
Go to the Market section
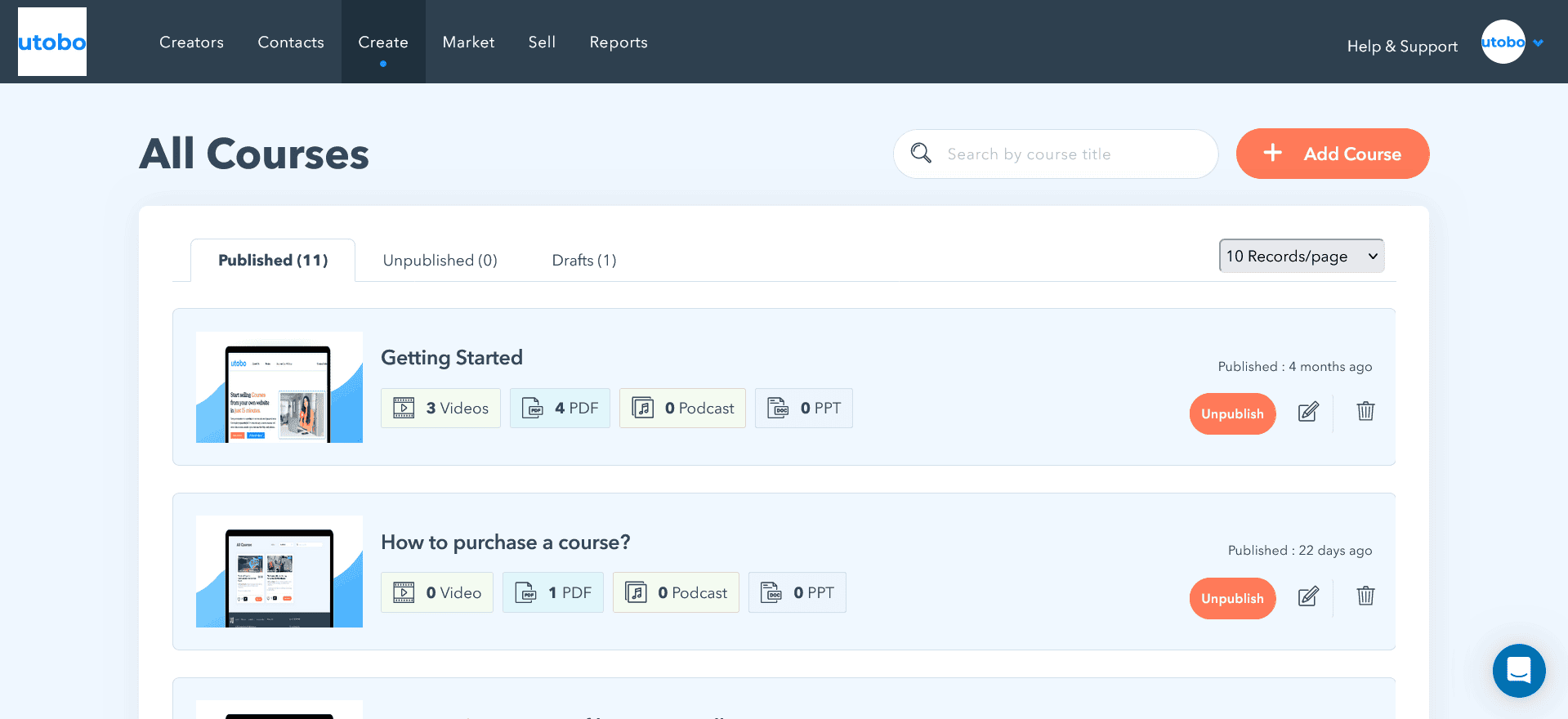point(468,42)
